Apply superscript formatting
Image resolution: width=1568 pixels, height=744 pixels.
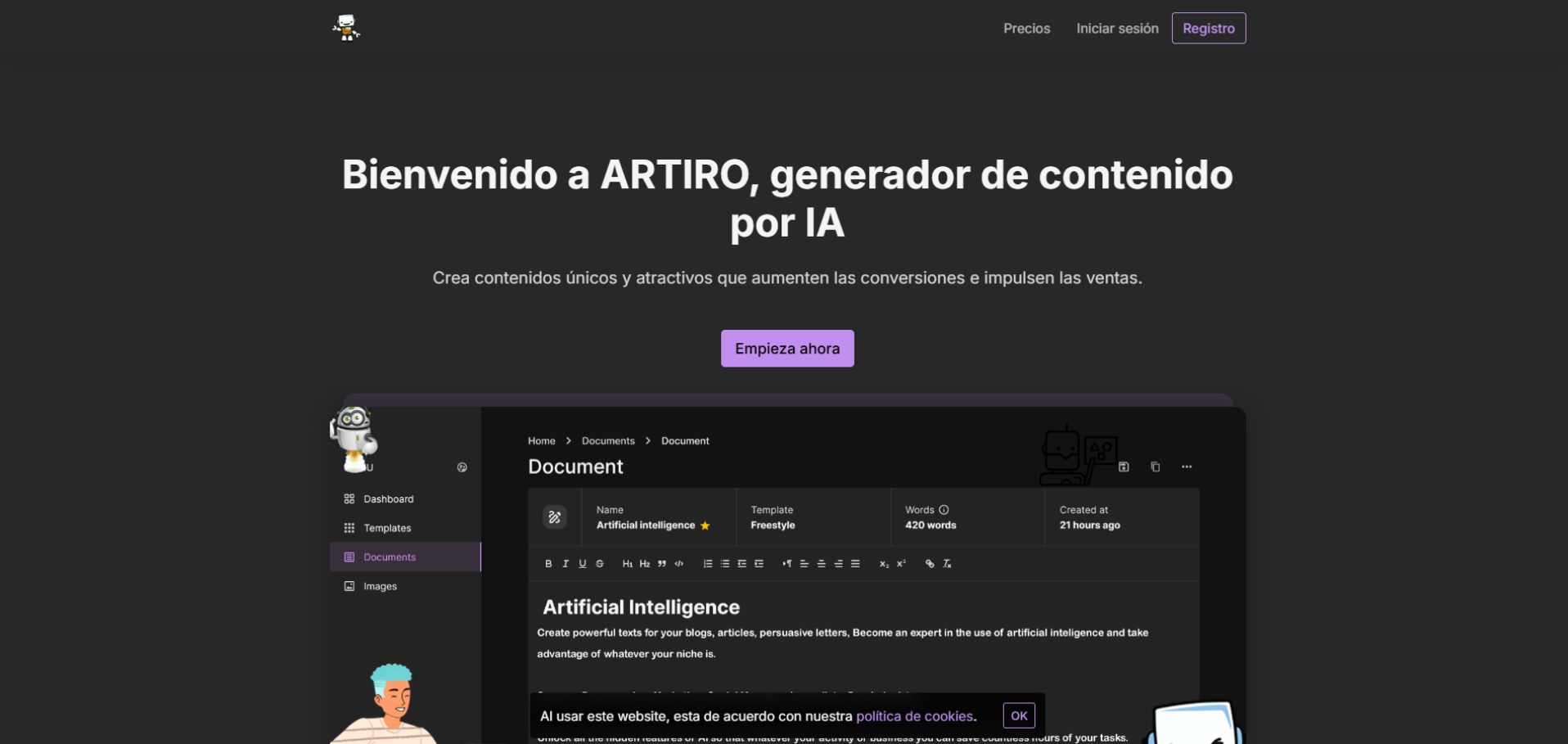coord(901,564)
